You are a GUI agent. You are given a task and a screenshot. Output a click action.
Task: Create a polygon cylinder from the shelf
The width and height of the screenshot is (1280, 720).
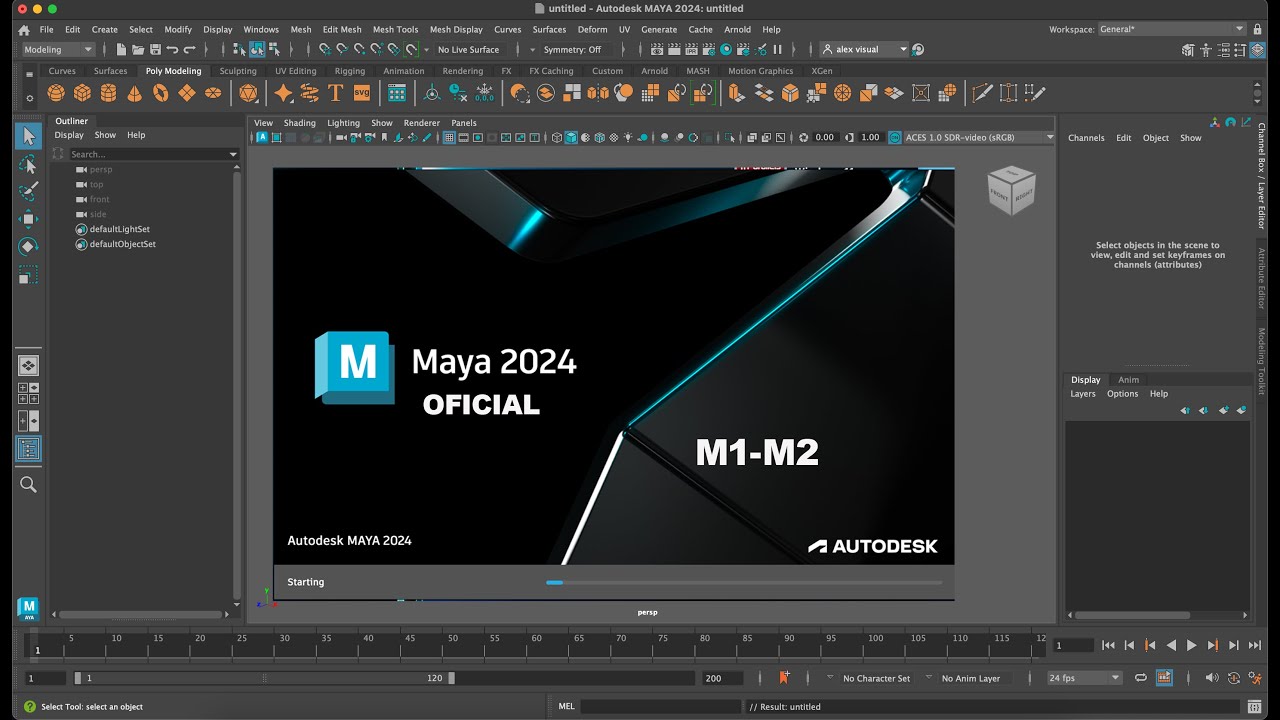coord(108,93)
